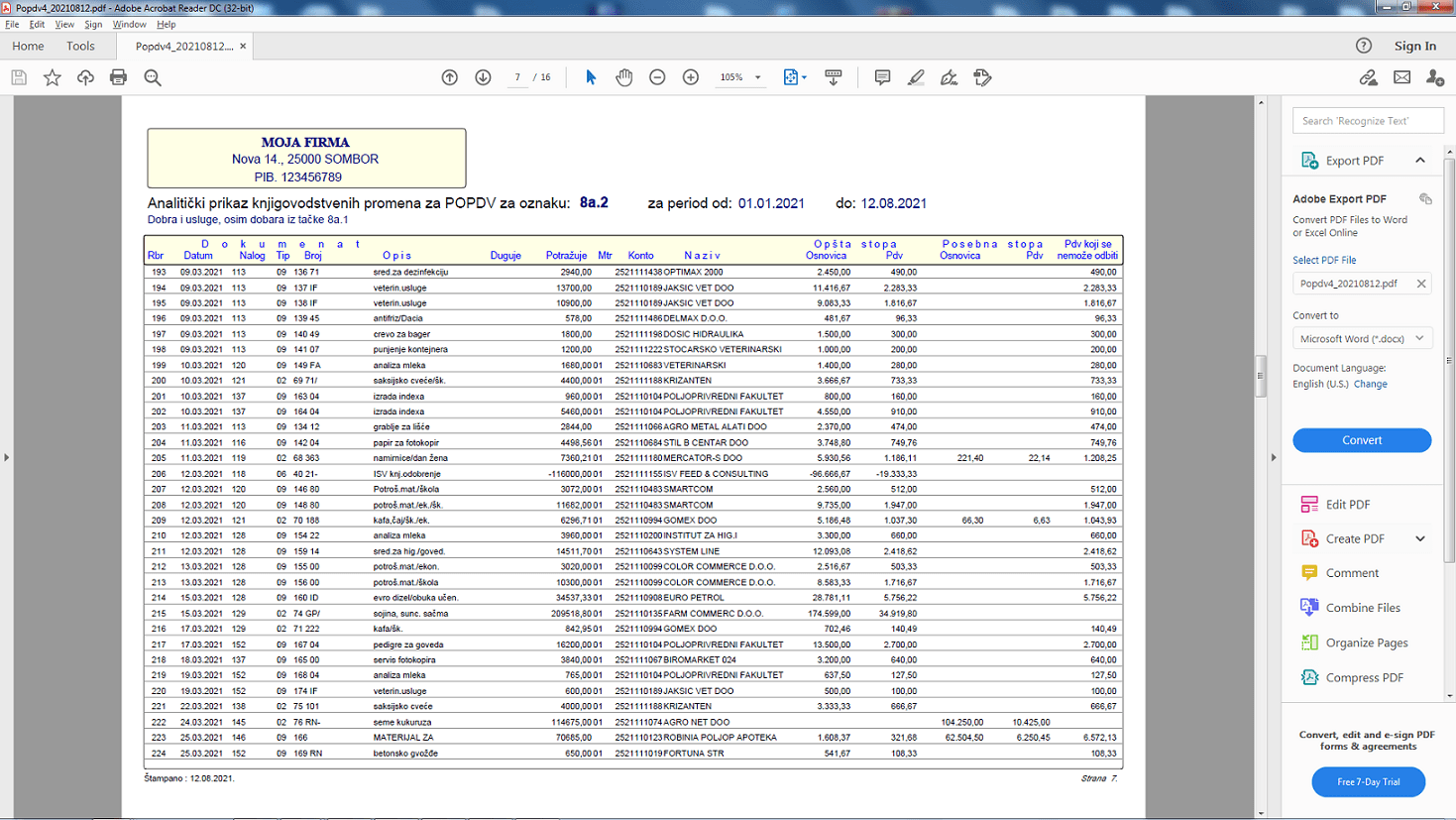Click the Search 'Recognize Text' box

[1367, 121]
